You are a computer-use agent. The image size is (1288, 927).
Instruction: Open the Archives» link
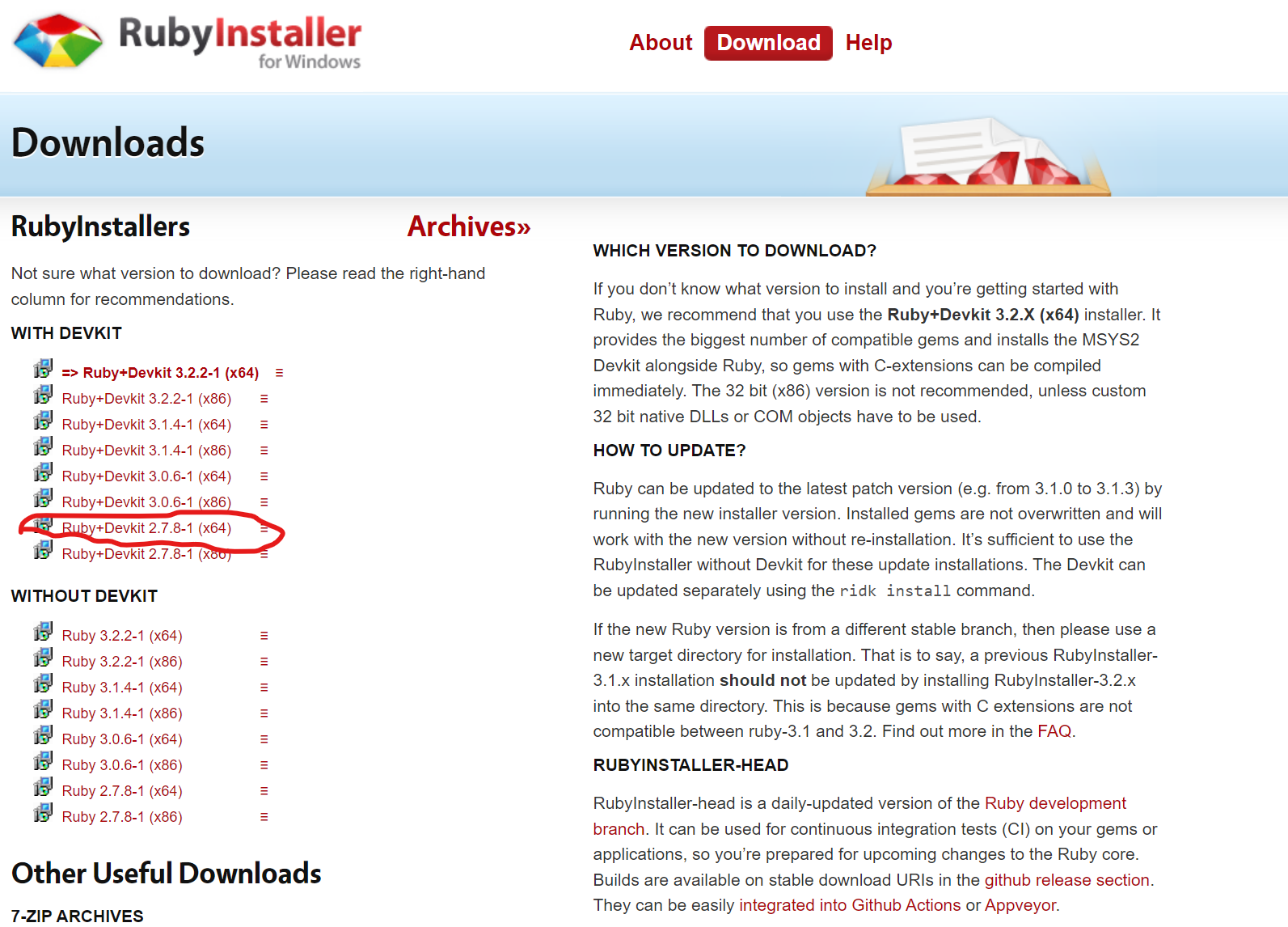[x=469, y=226]
